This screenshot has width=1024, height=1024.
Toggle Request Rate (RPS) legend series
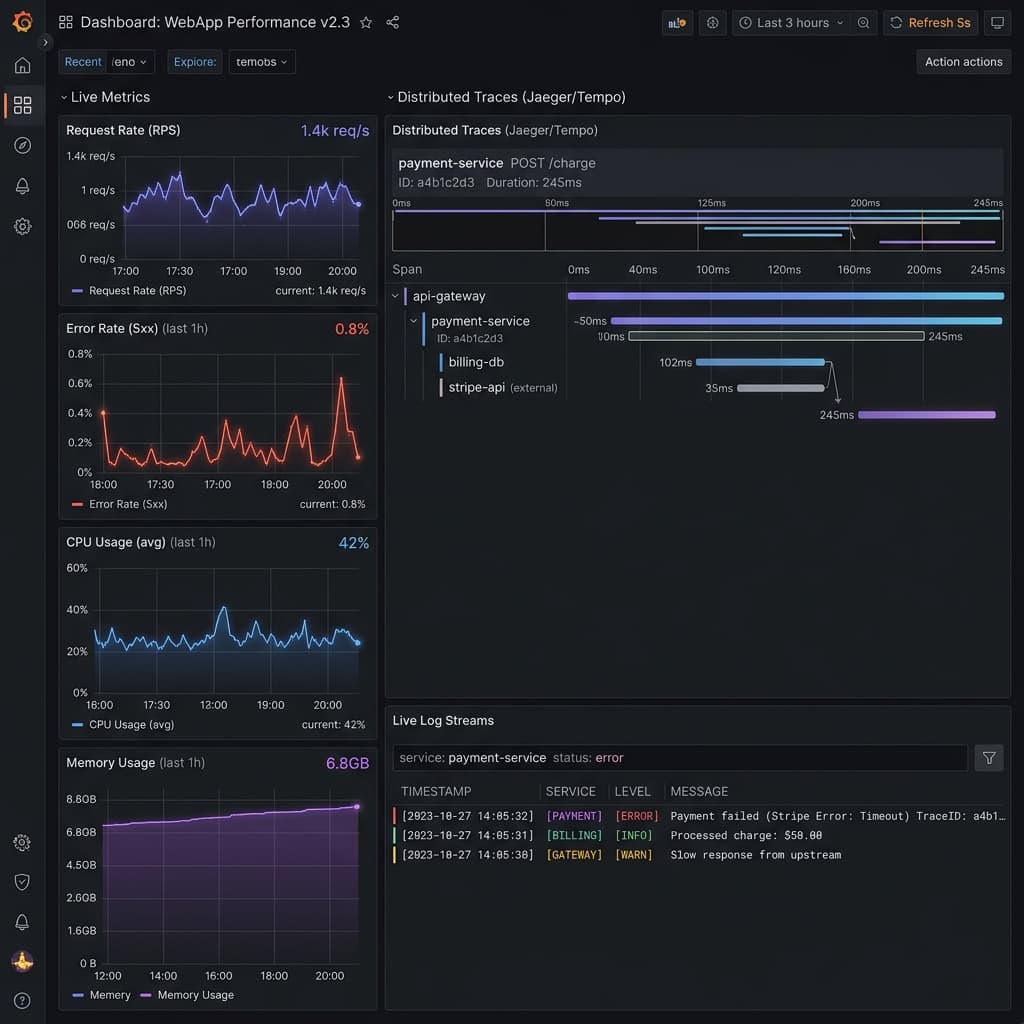129,291
